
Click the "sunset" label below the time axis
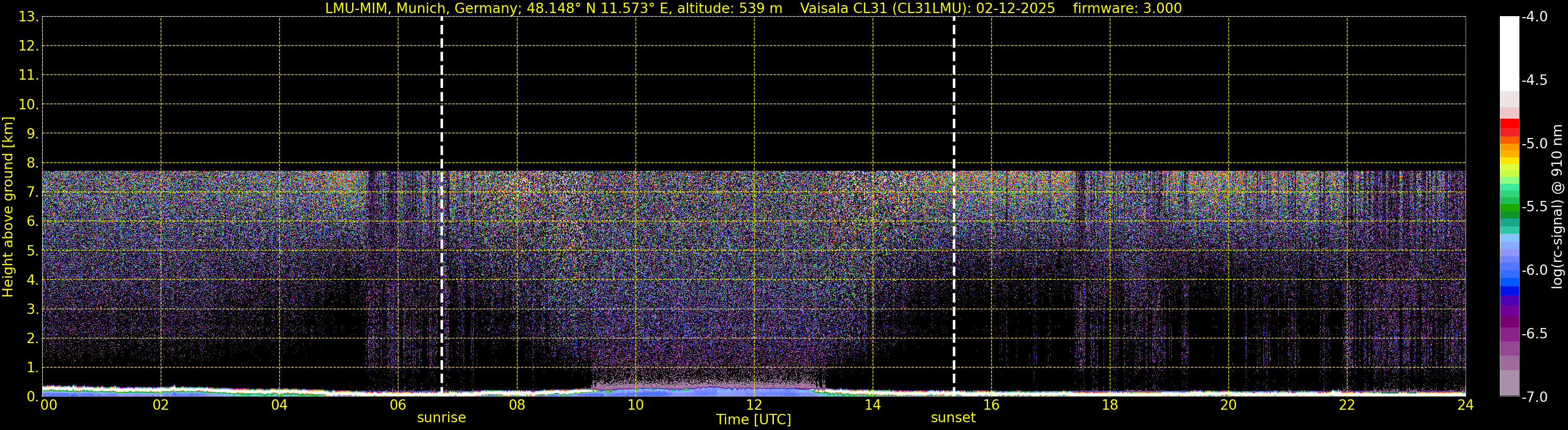pyautogui.click(x=953, y=418)
